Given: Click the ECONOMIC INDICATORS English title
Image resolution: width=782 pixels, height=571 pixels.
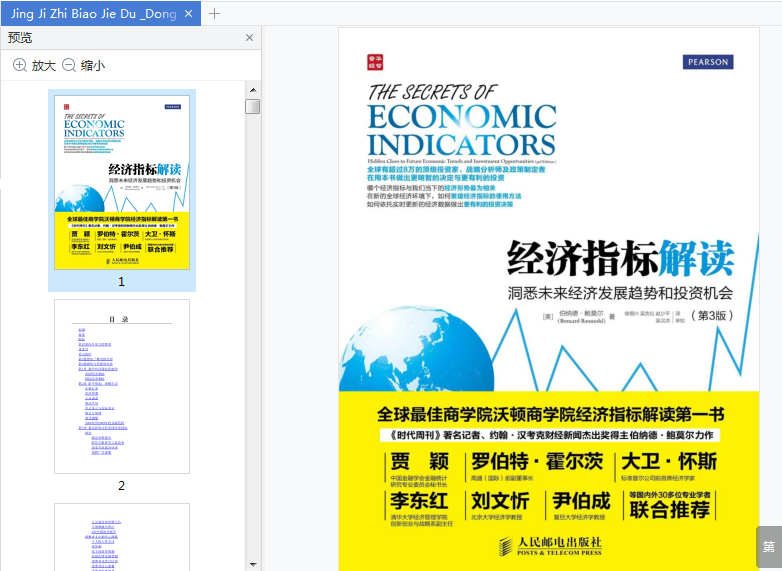Looking at the screenshot, I should point(462,130).
